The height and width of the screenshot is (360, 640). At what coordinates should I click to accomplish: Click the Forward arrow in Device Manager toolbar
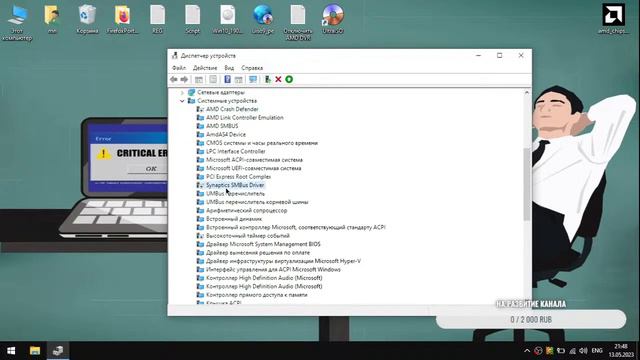tap(184, 79)
